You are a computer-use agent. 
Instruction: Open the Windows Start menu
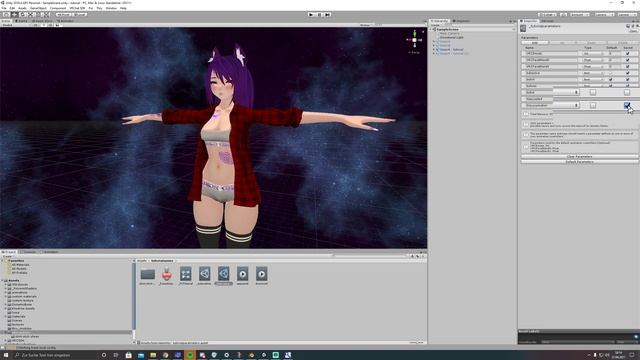[x=6, y=355]
